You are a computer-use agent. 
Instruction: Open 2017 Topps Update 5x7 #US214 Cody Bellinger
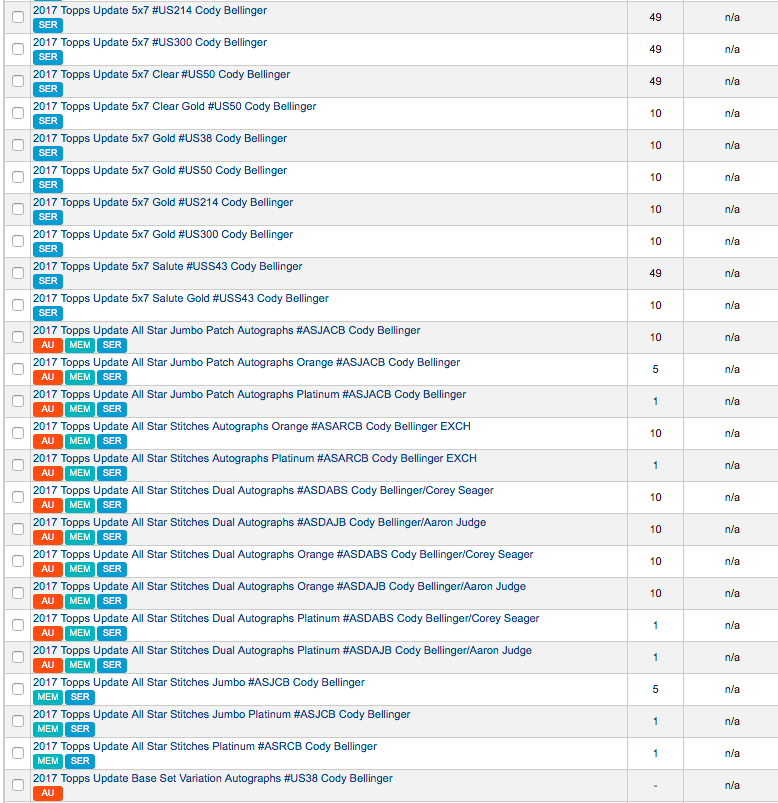pyautogui.click(x=150, y=10)
